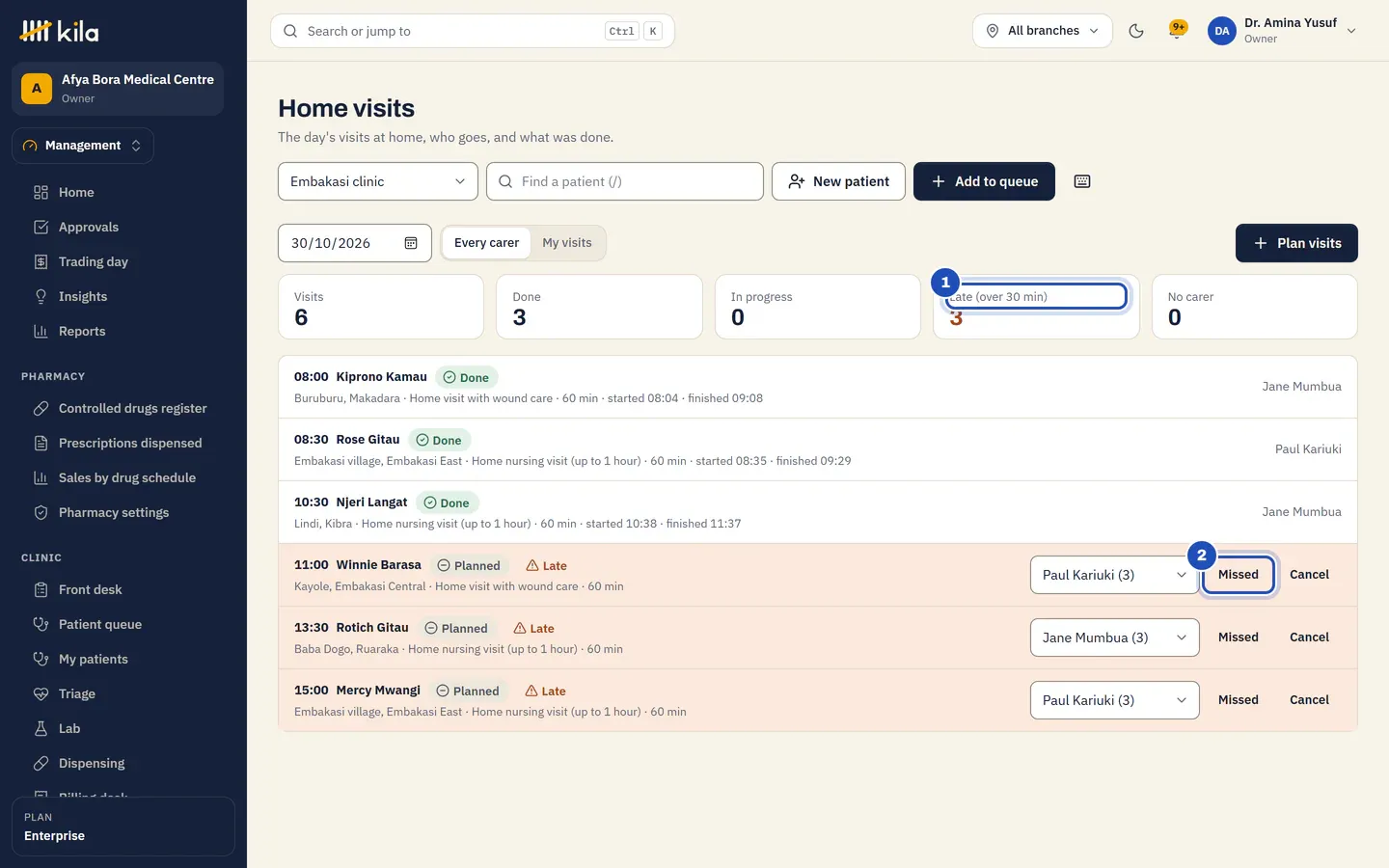Open Controlled drugs register

coord(123,408)
